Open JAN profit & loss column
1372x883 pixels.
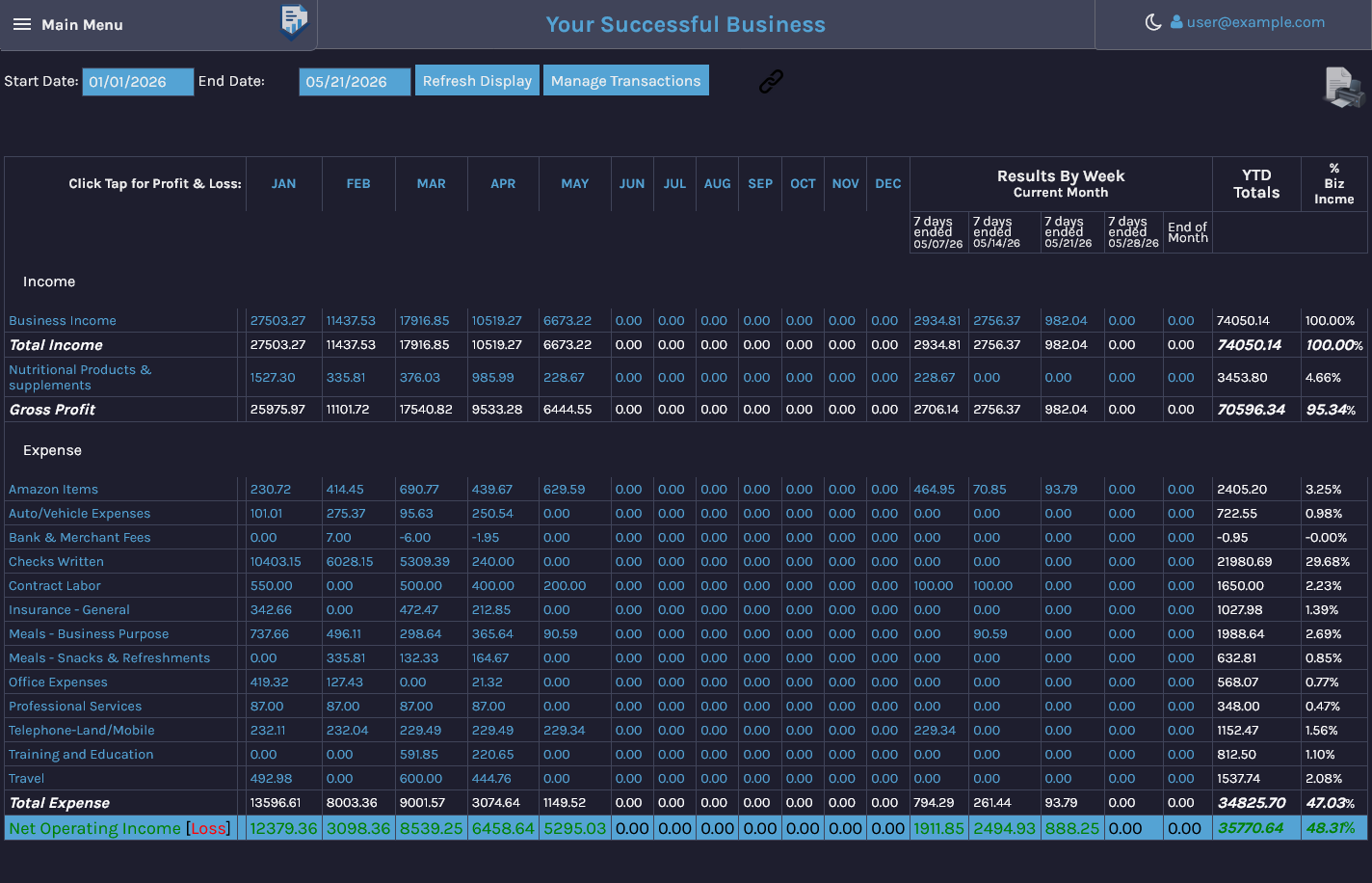click(283, 184)
